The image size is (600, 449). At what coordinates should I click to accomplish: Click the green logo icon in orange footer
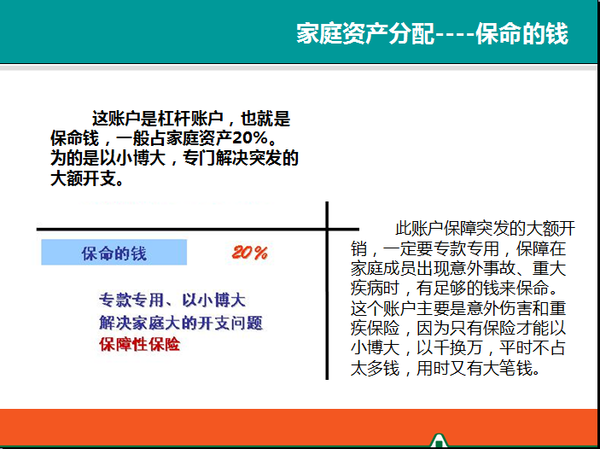[438, 440]
